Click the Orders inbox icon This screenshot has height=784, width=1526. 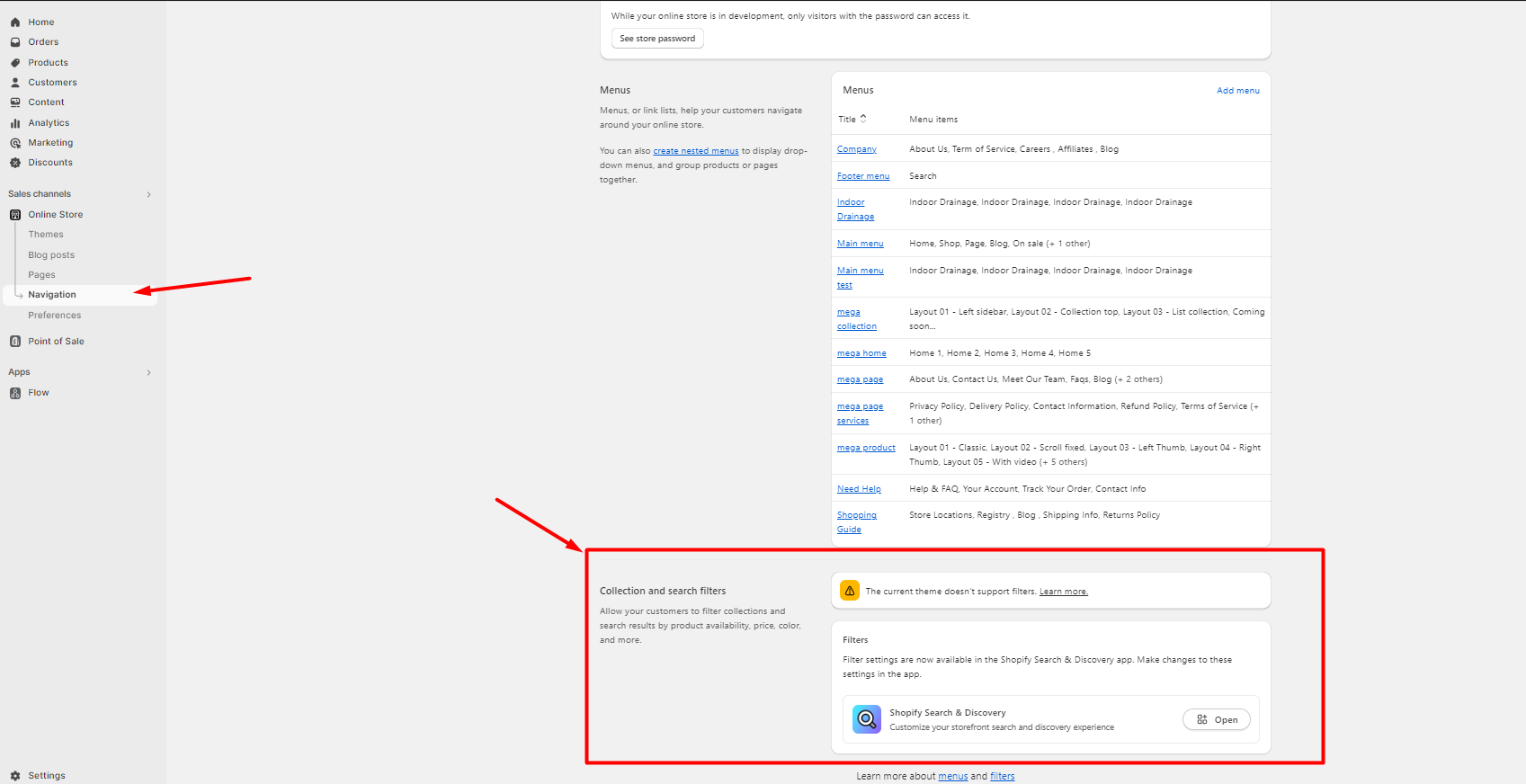15,42
